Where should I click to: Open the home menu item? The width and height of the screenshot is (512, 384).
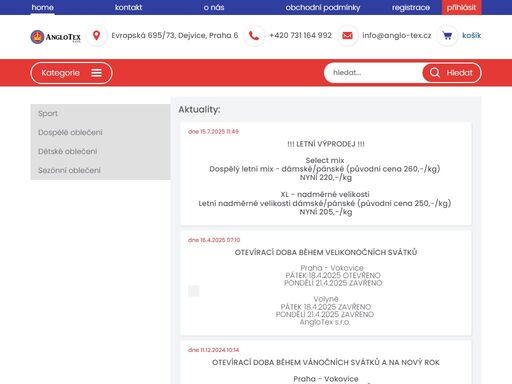[x=42, y=7]
